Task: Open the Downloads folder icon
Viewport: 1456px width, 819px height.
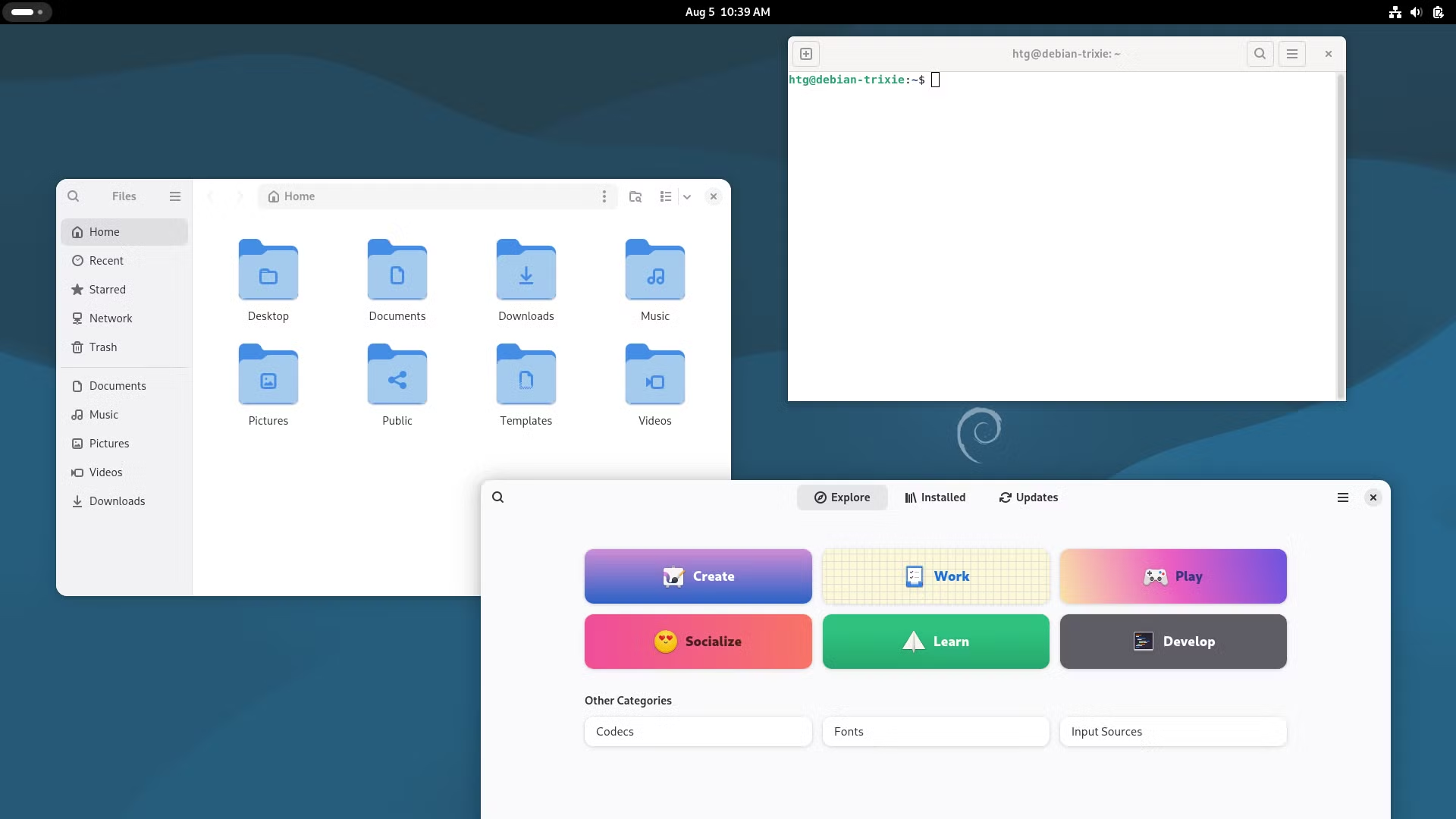Action: tap(526, 270)
